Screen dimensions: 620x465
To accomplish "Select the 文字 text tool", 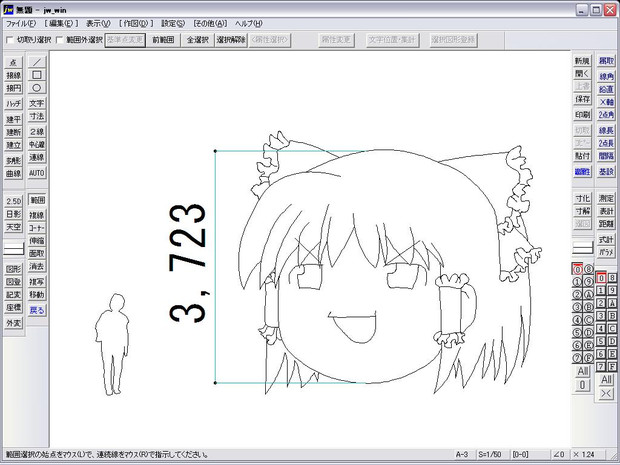I will coord(37,103).
